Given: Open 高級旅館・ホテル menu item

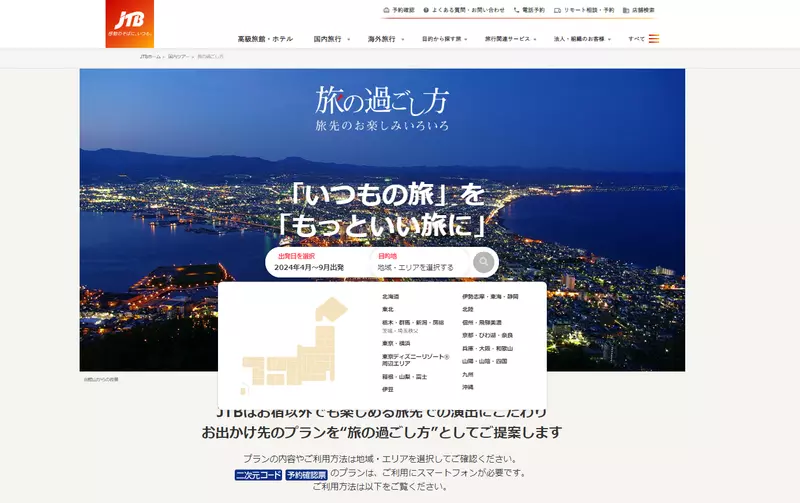Looking at the screenshot, I should pos(265,39).
